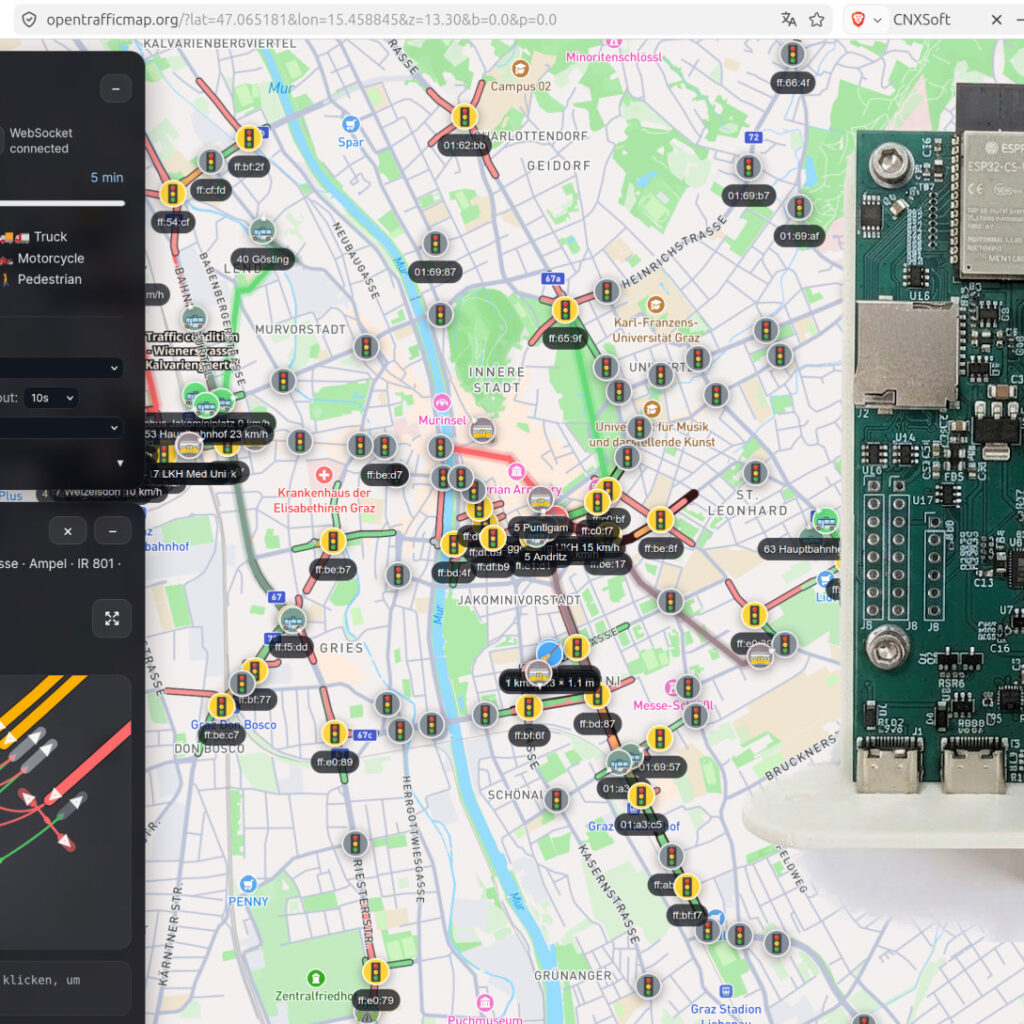The image size is (1024, 1024).
Task: Click the Minoritenschlössl map label
Action: pyautogui.click(x=613, y=57)
